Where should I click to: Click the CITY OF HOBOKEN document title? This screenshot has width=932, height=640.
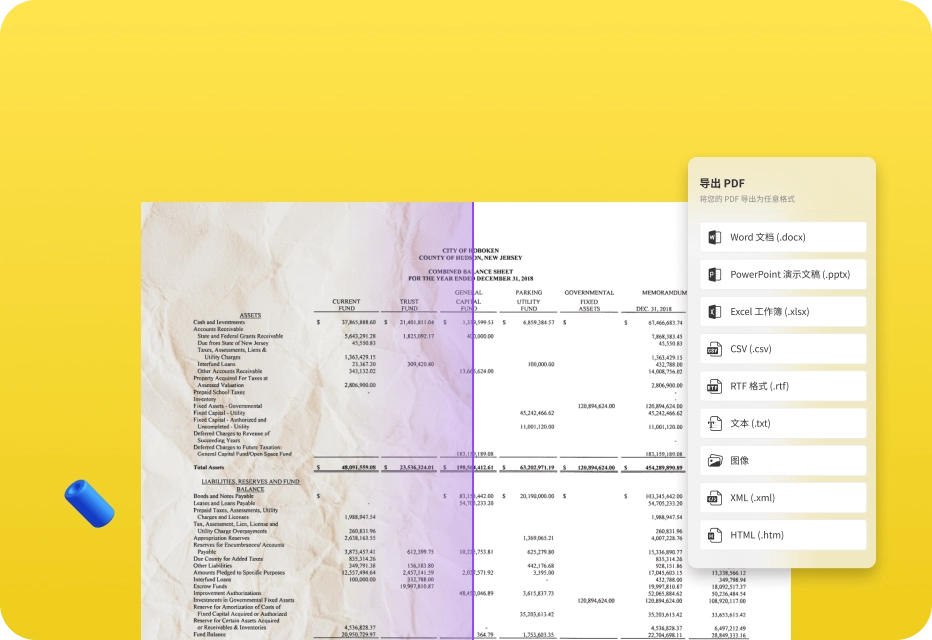(x=471, y=251)
